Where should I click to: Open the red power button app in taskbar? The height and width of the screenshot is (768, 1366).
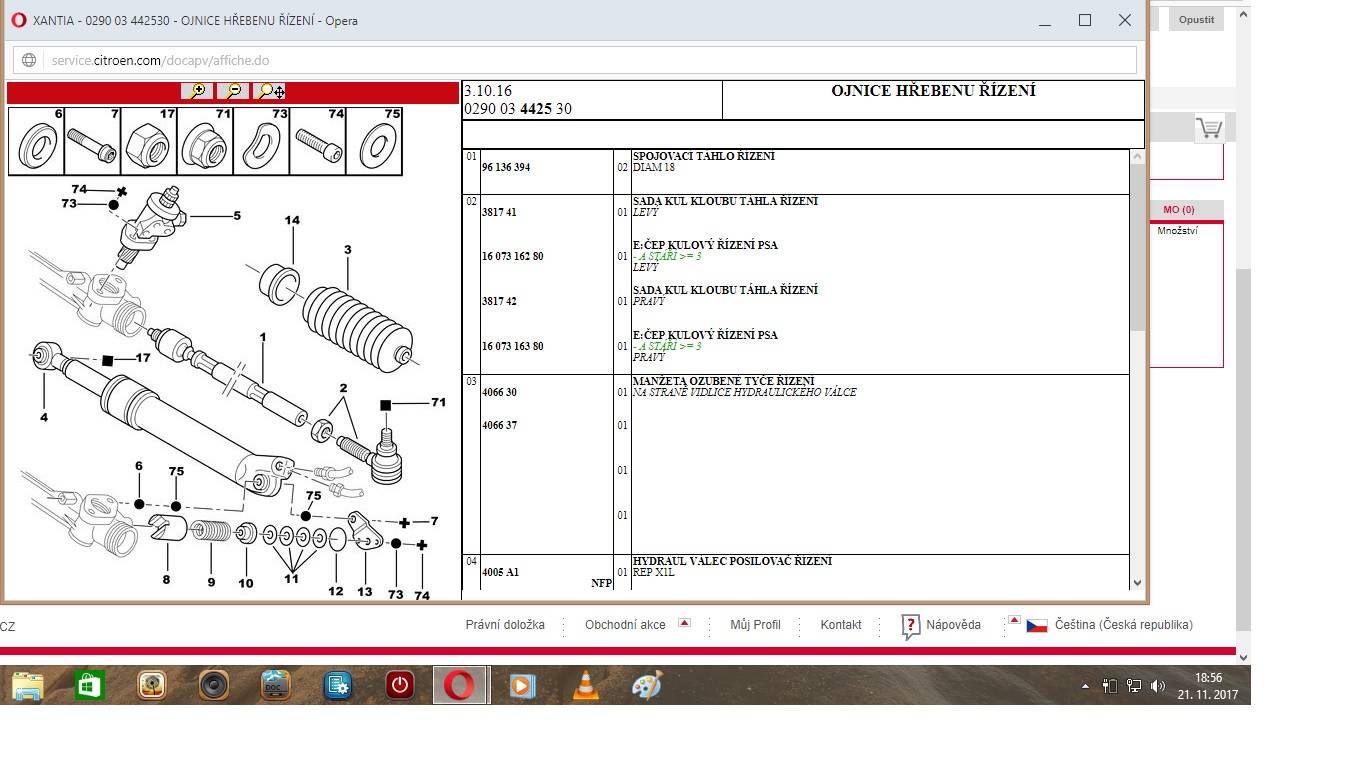[400, 686]
